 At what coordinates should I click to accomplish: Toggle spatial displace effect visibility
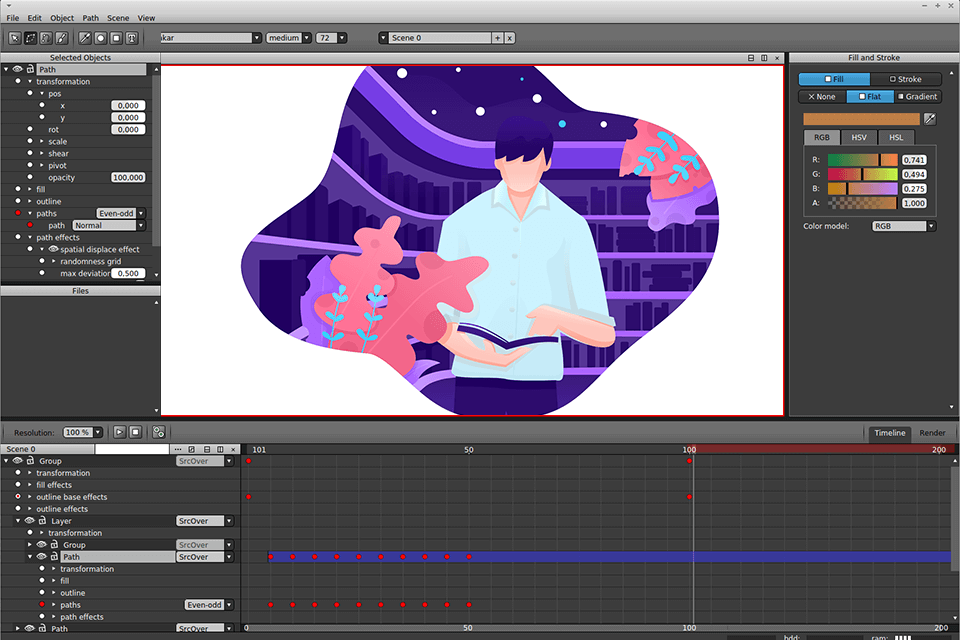click(53, 249)
